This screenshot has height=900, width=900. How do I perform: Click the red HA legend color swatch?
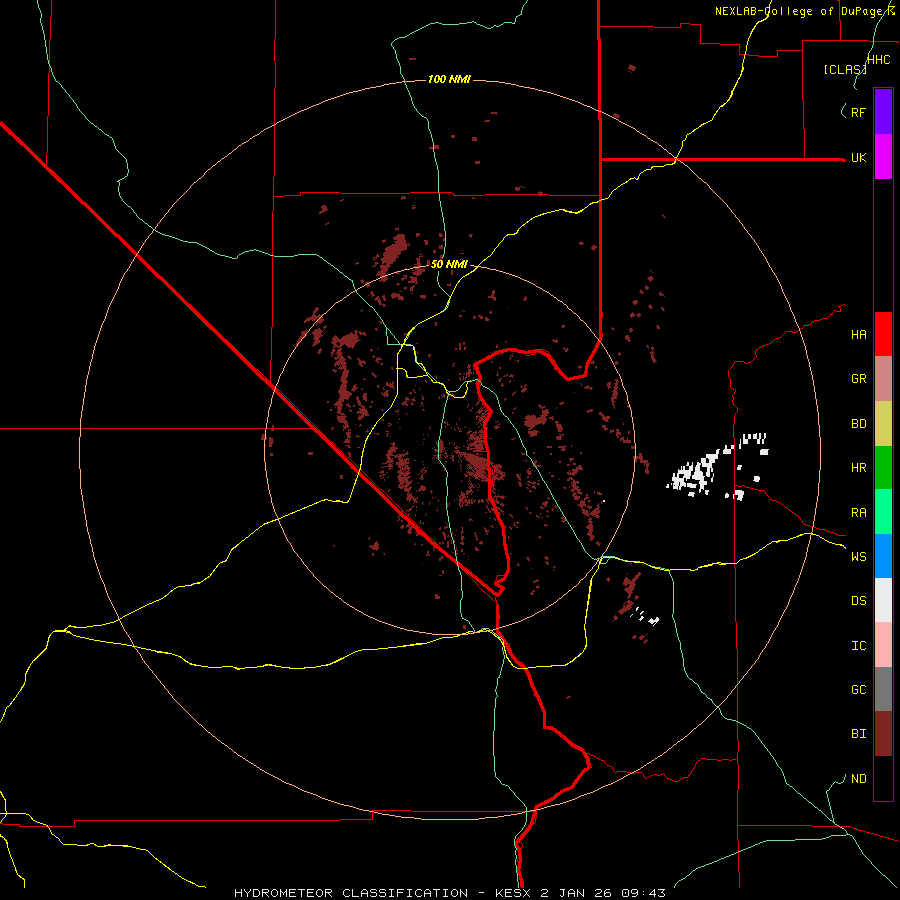click(883, 334)
